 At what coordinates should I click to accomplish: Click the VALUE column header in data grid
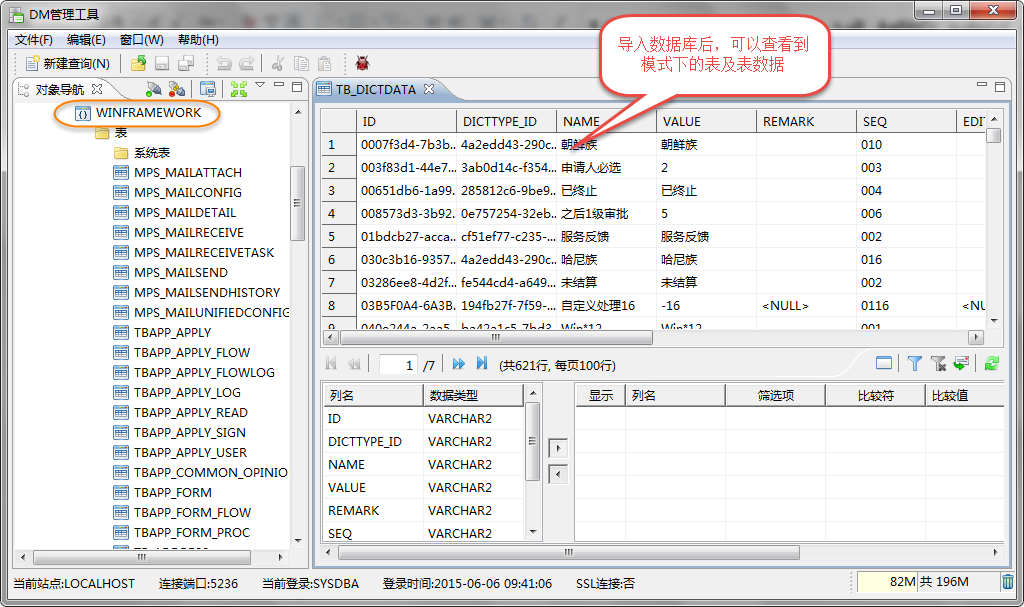[706, 122]
